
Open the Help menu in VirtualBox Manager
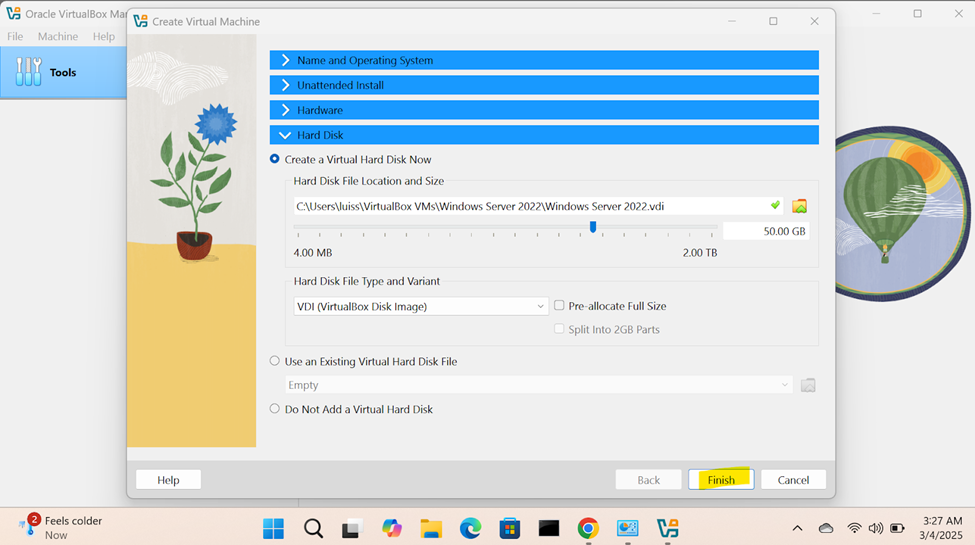pyautogui.click(x=104, y=36)
